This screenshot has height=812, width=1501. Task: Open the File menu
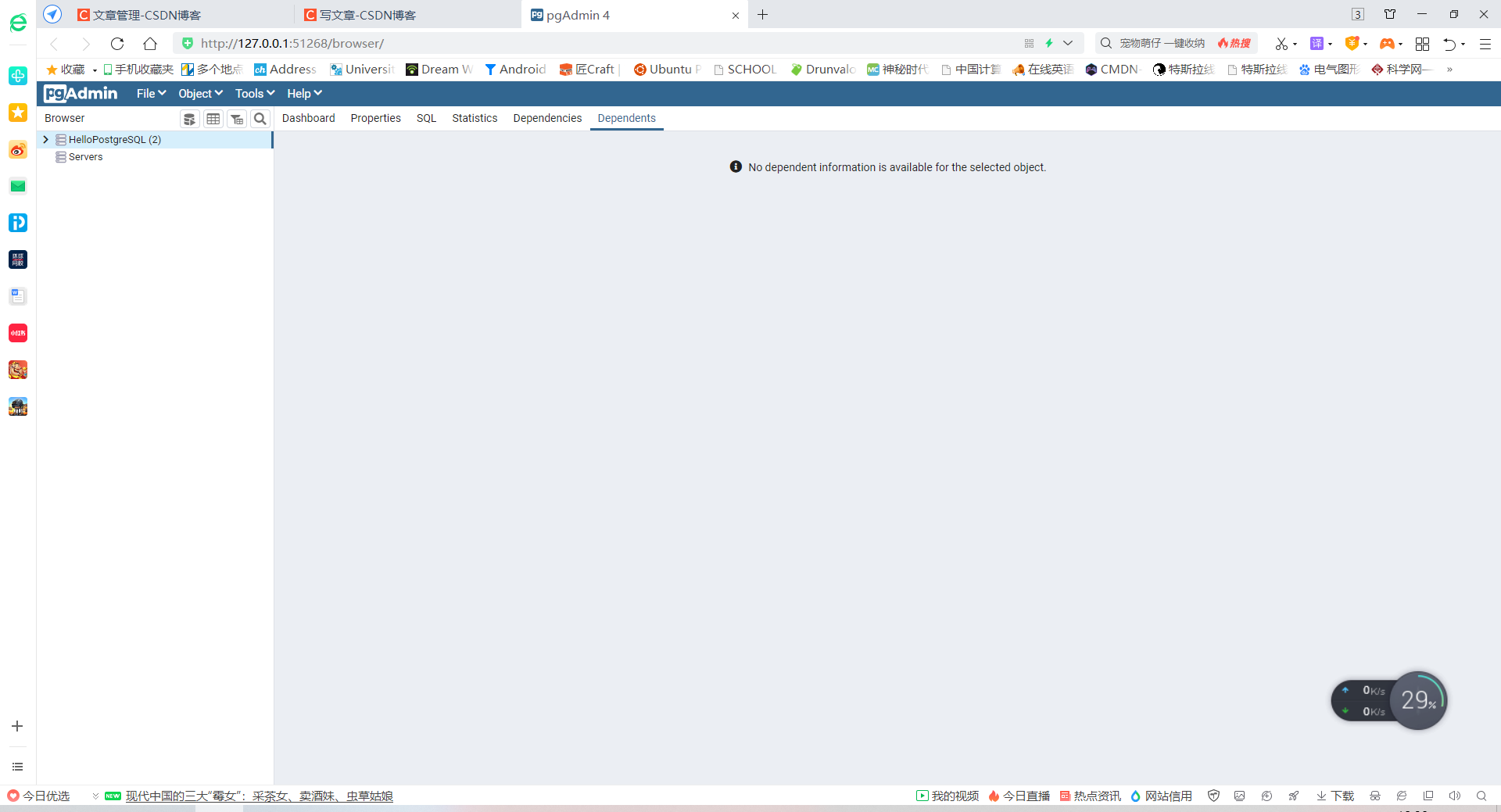click(x=151, y=94)
